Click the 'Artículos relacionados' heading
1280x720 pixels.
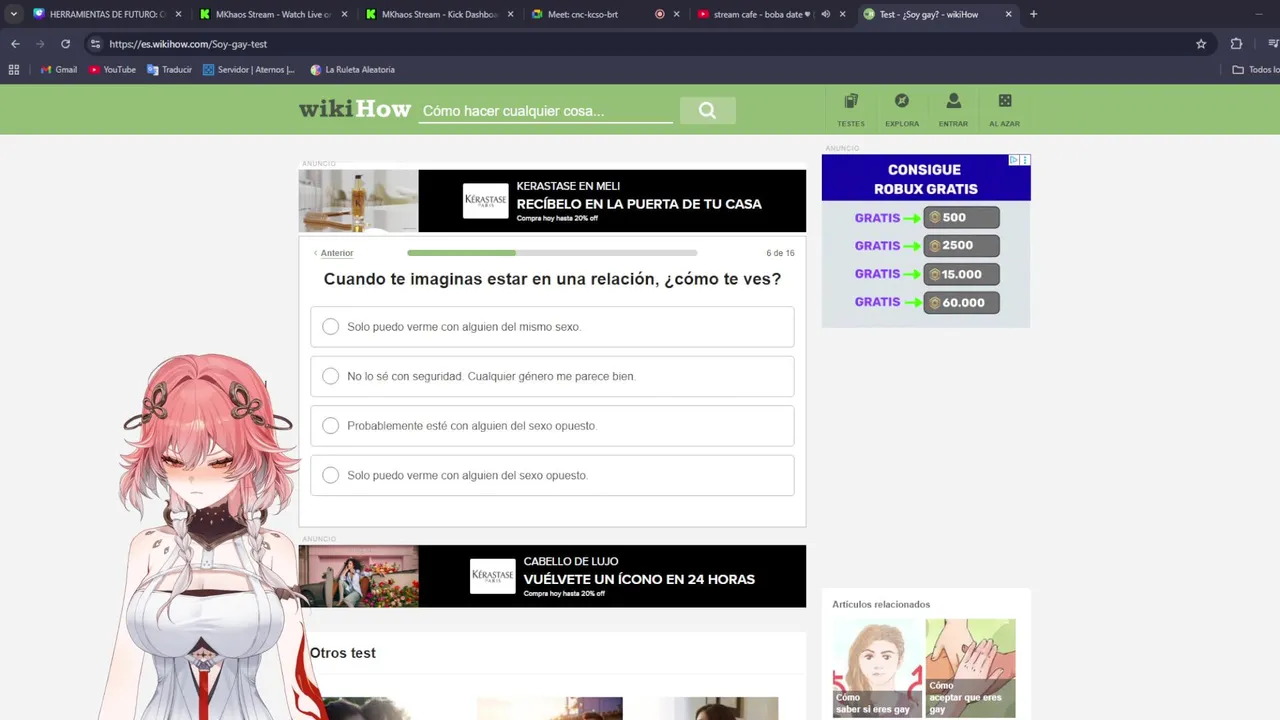tap(881, 604)
